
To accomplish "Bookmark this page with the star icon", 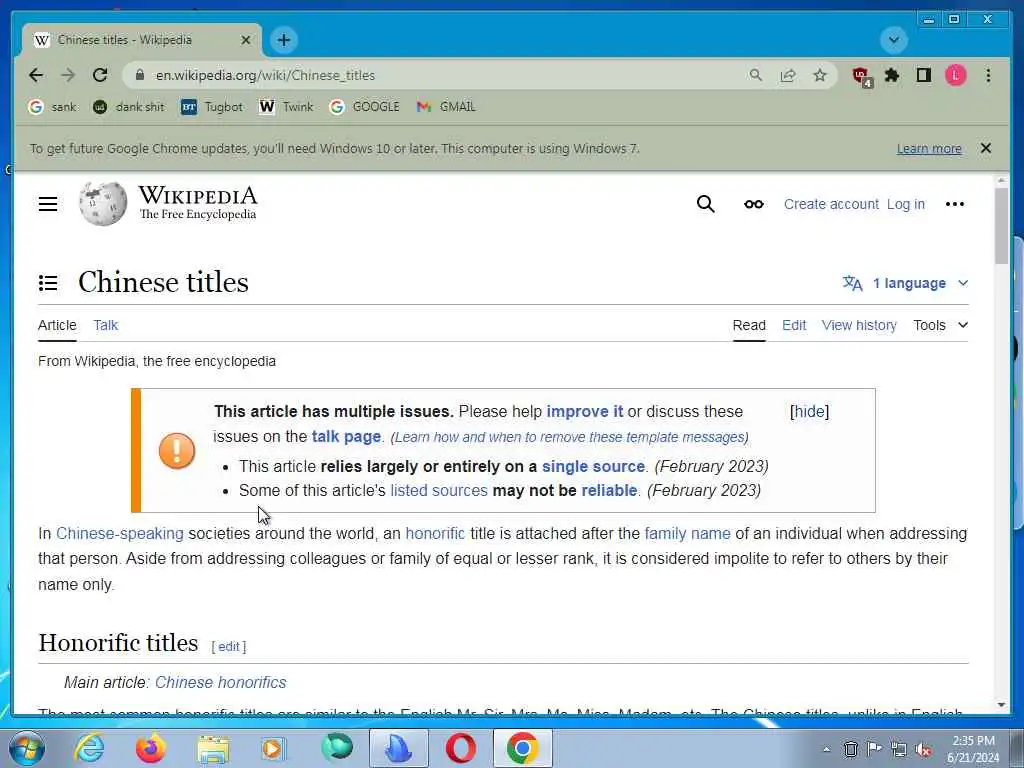I will click(820, 75).
